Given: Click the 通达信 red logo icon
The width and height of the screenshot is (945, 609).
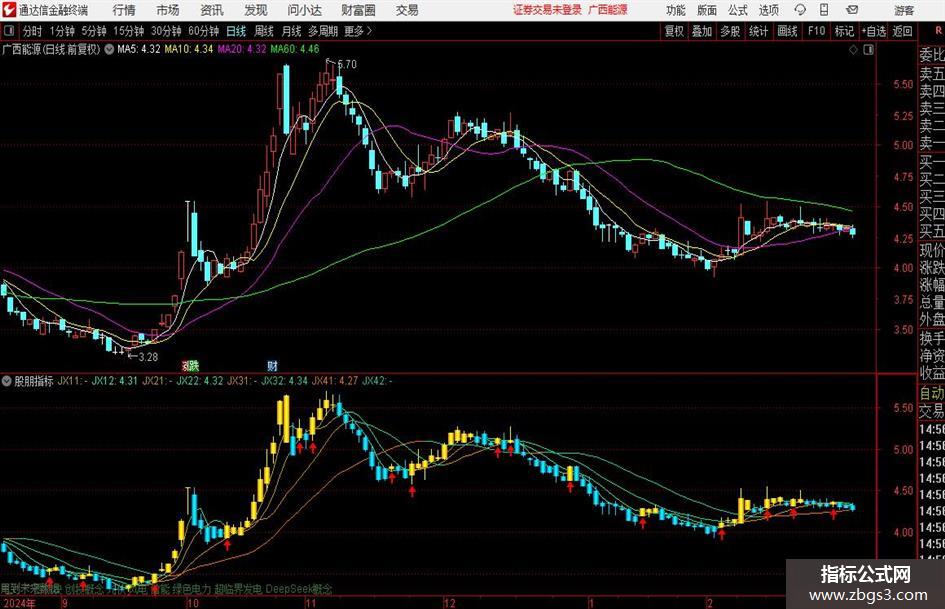Looking at the screenshot, I should click(9, 10).
